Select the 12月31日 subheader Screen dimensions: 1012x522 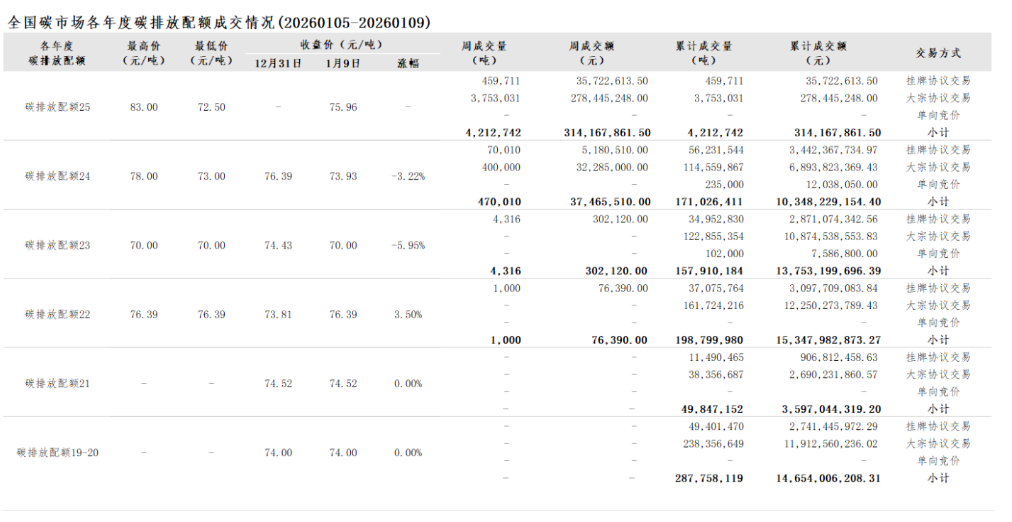coord(278,62)
